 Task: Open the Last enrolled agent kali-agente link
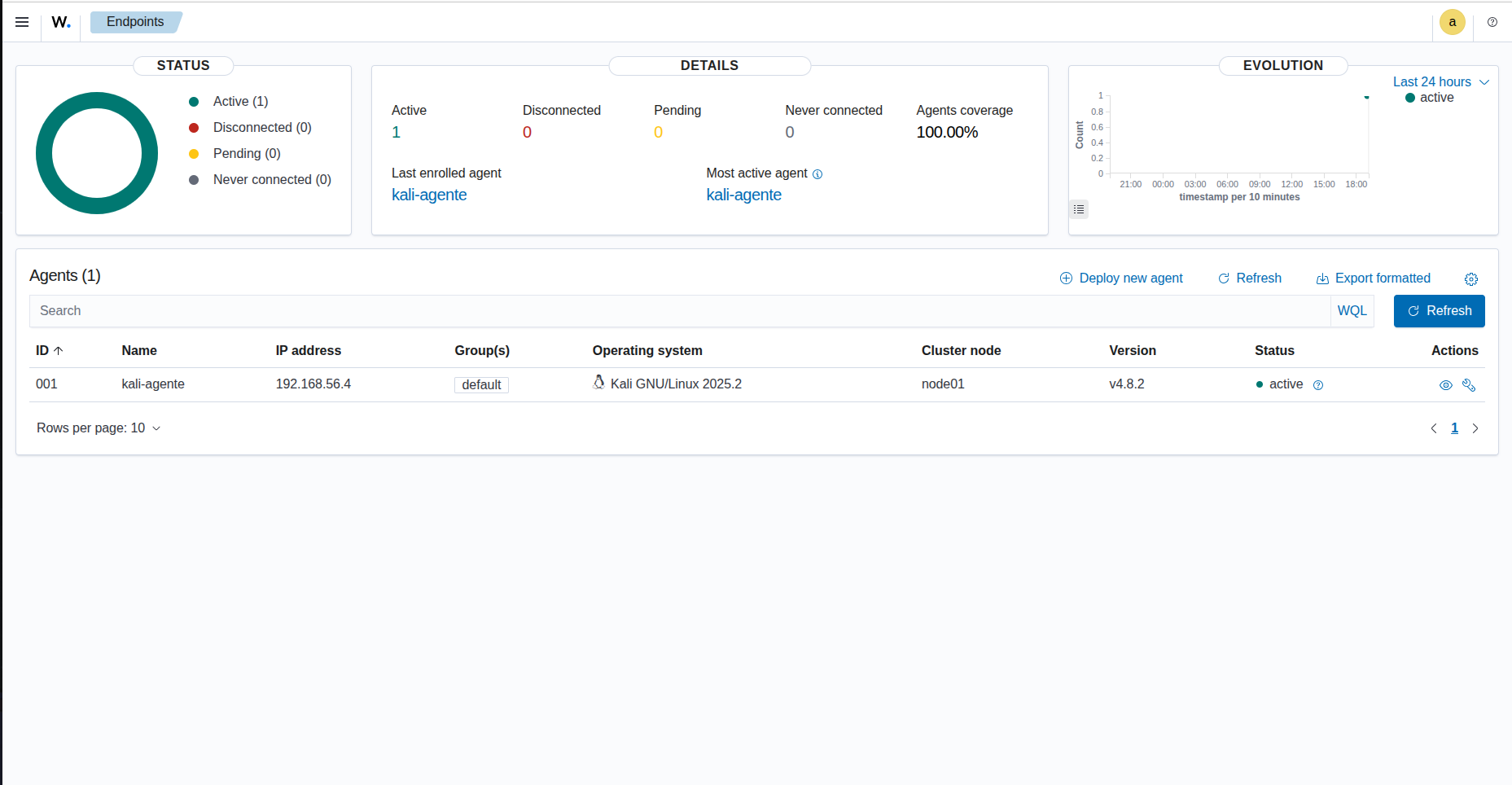429,195
